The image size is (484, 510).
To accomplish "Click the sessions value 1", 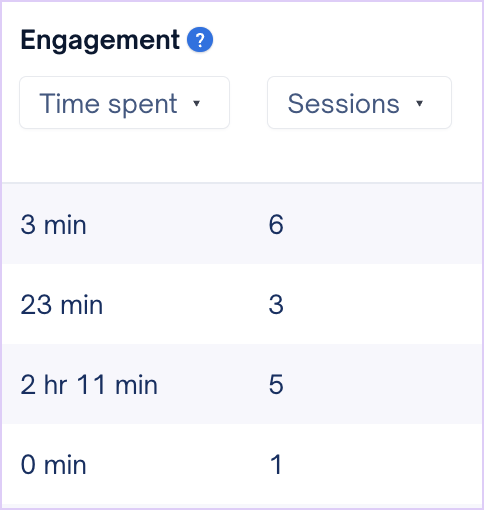I will coord(276,465).
